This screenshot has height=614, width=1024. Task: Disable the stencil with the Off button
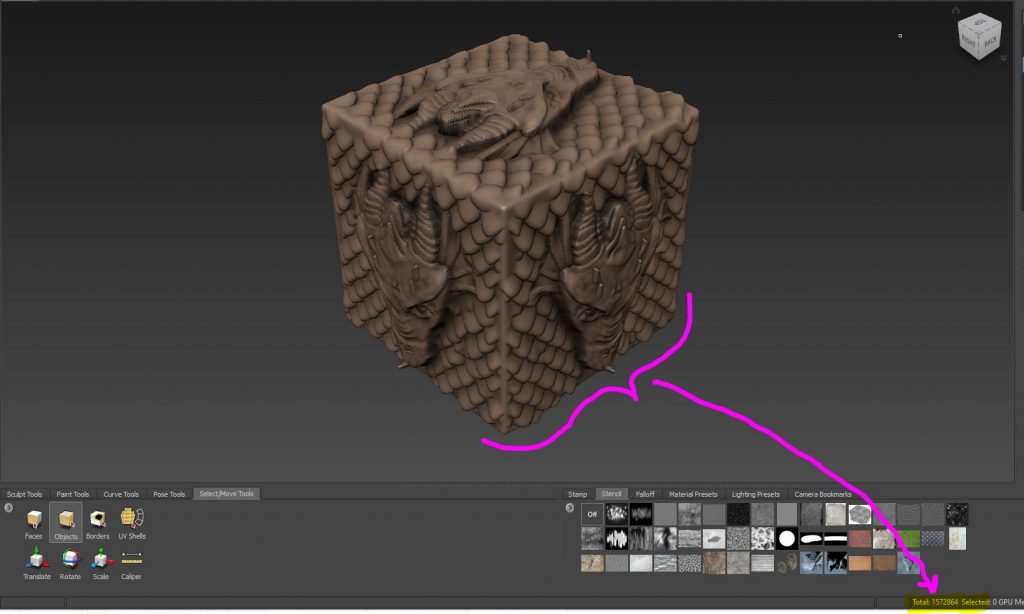[591, 514]
